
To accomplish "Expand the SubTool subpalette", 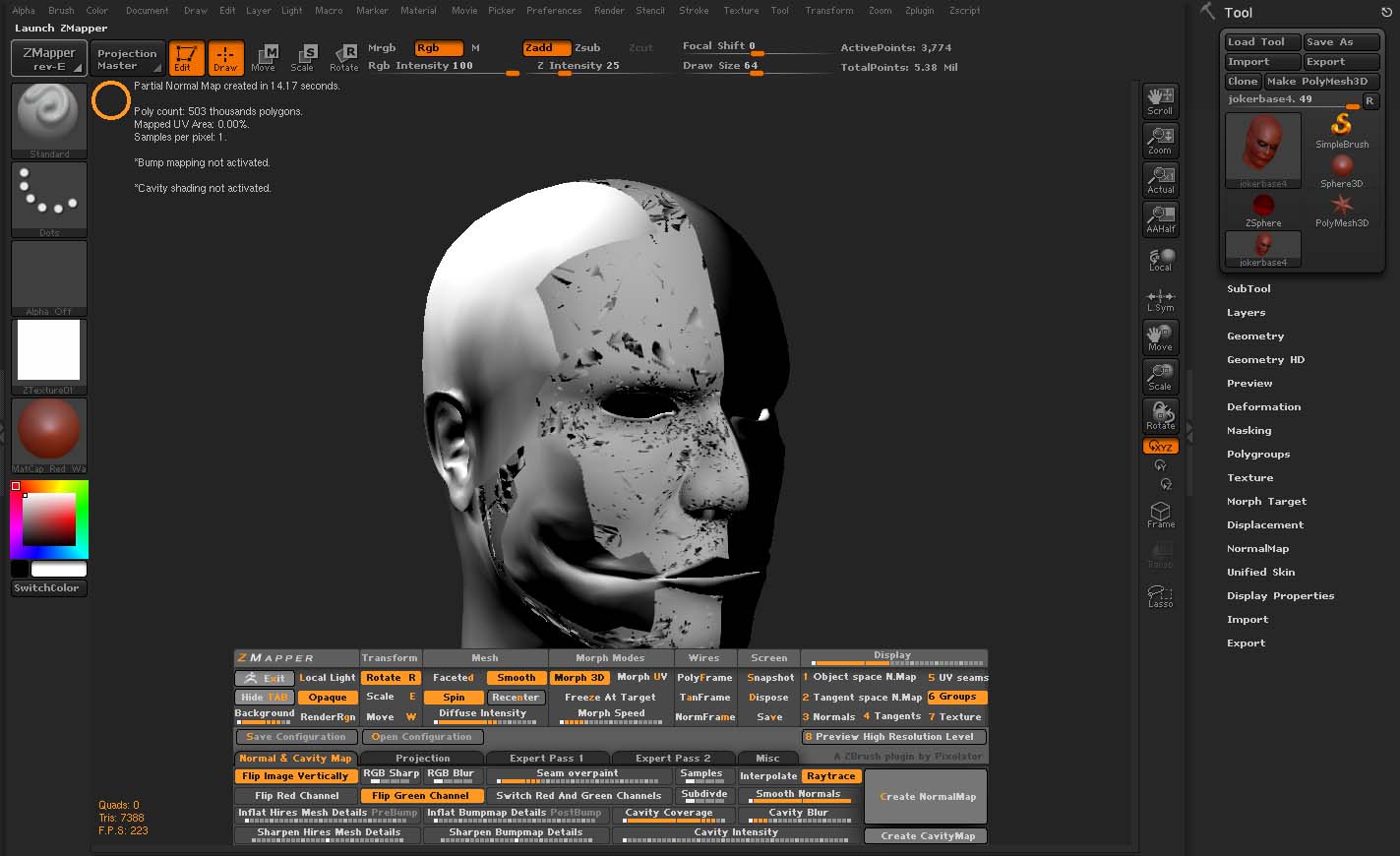I will pos(1248,289).
